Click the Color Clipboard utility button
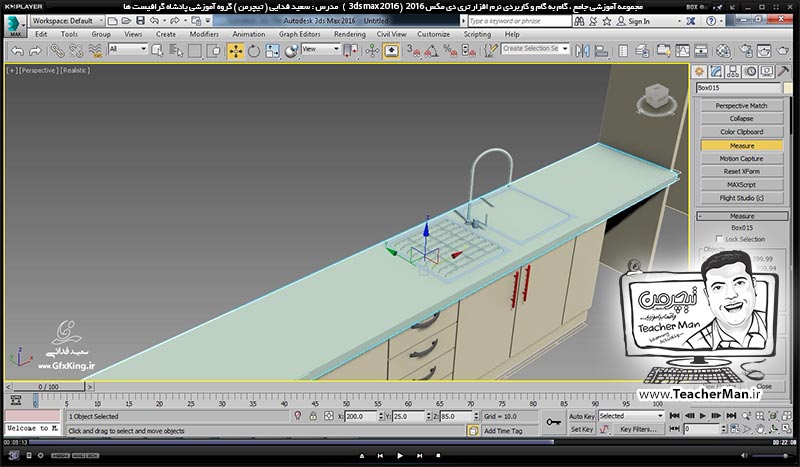 point(741,132)
